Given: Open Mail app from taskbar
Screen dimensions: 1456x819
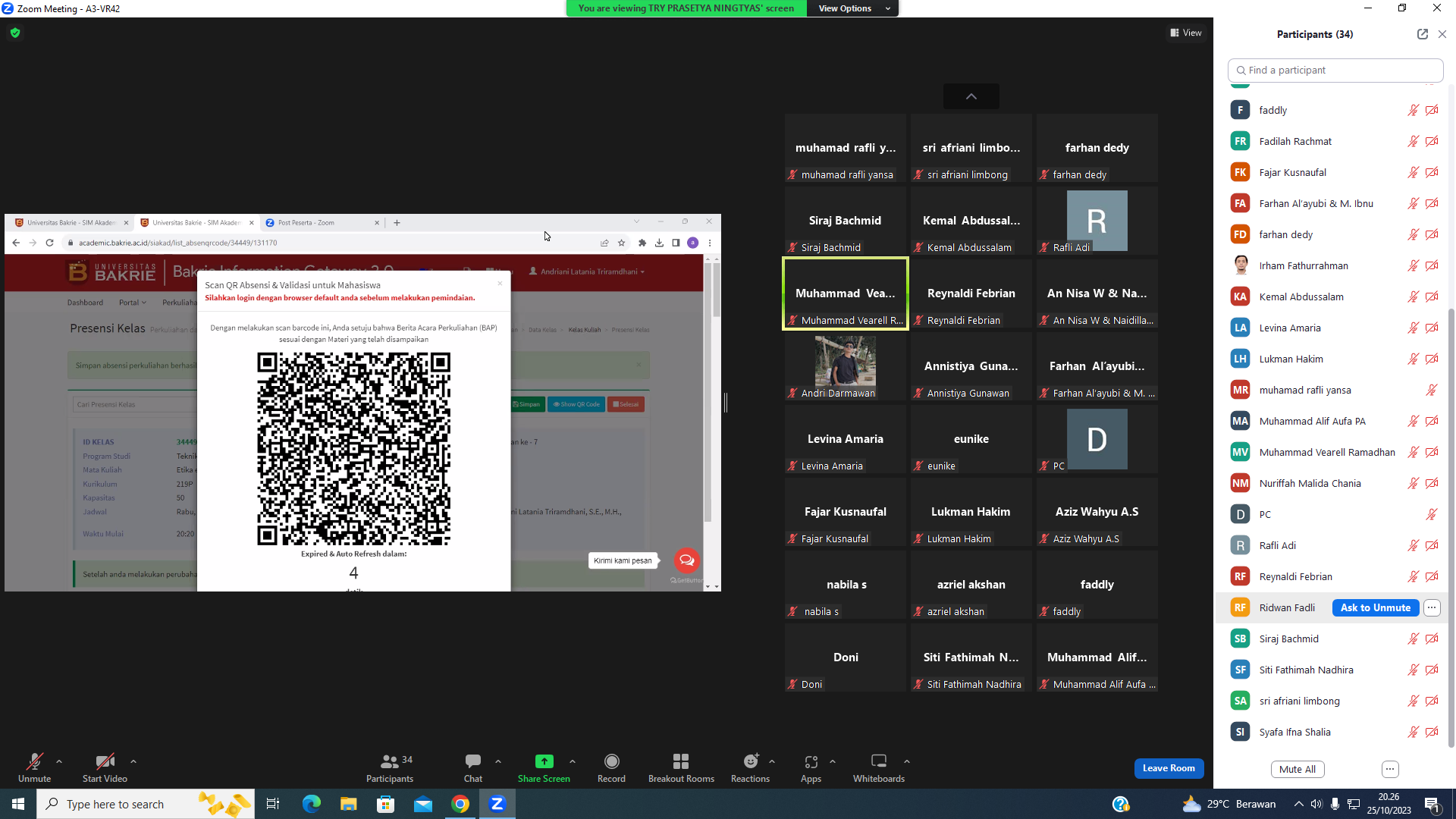Looking at the screenshot, I should 423,804.
